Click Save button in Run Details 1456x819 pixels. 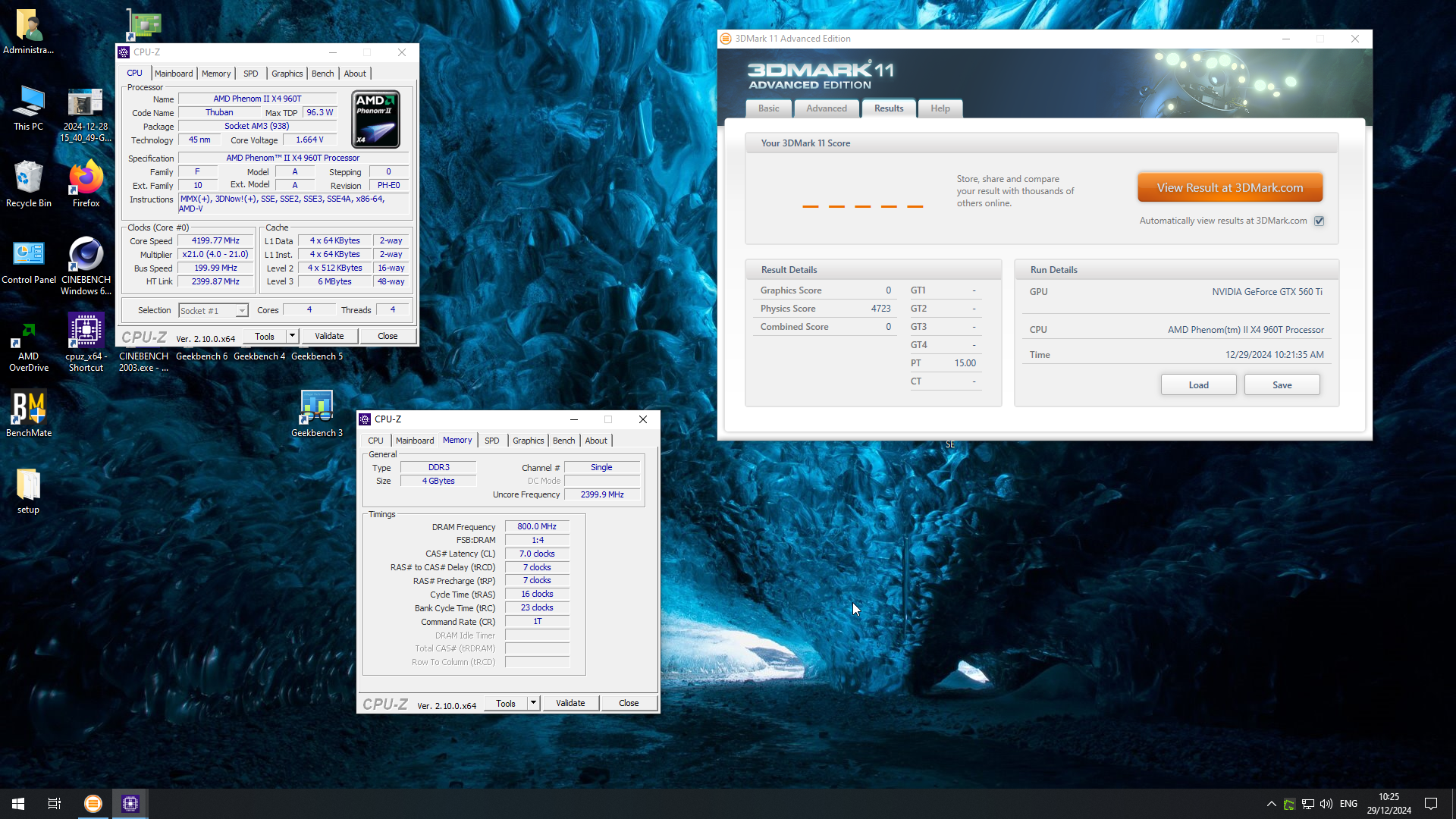tap(1282, 385)
